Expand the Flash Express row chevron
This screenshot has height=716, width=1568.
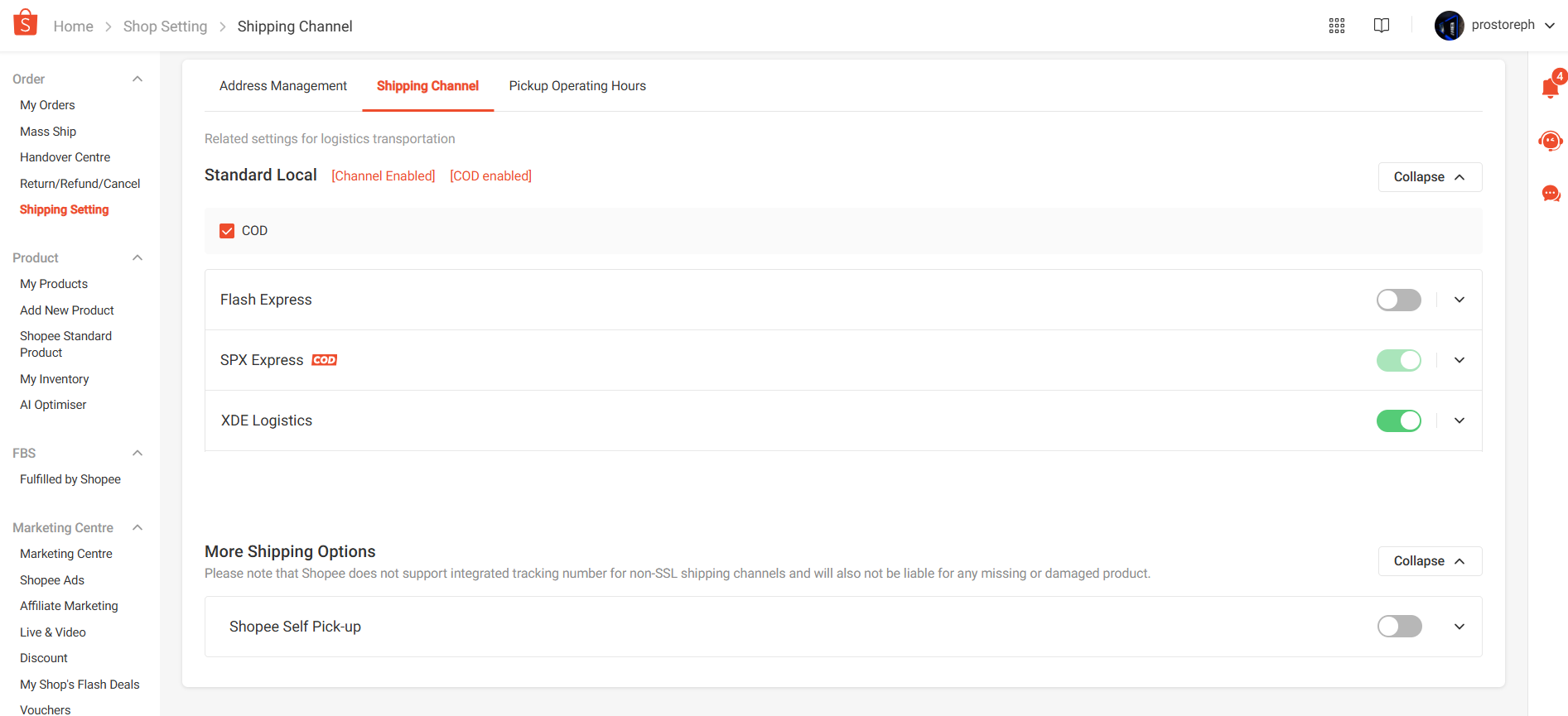pos(1459,300)
